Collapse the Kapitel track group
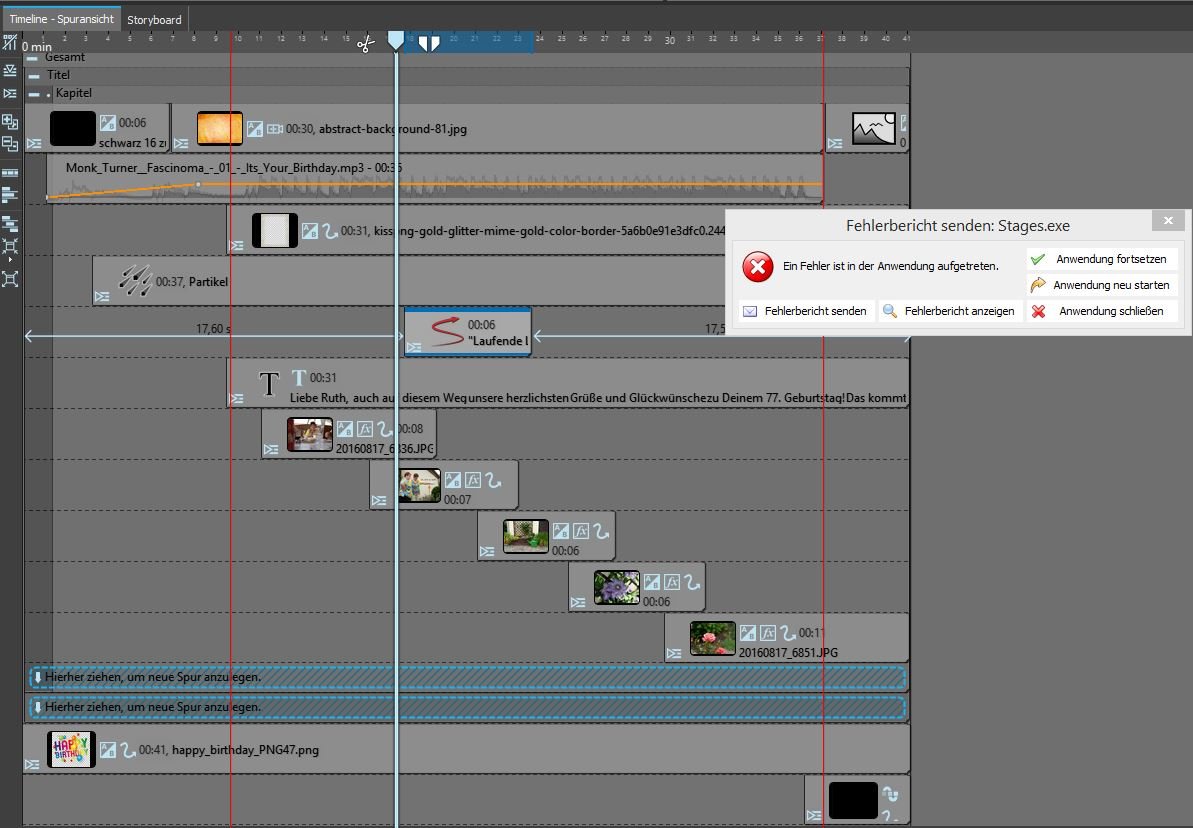The height and width of the screenshot is (828, 1193). pos(33,94)
